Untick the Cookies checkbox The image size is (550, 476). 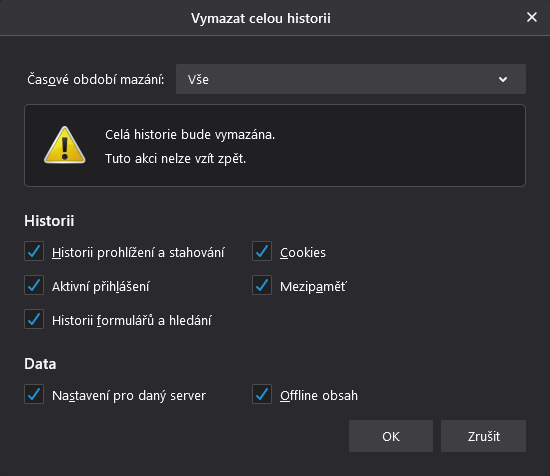click(262, 251)
